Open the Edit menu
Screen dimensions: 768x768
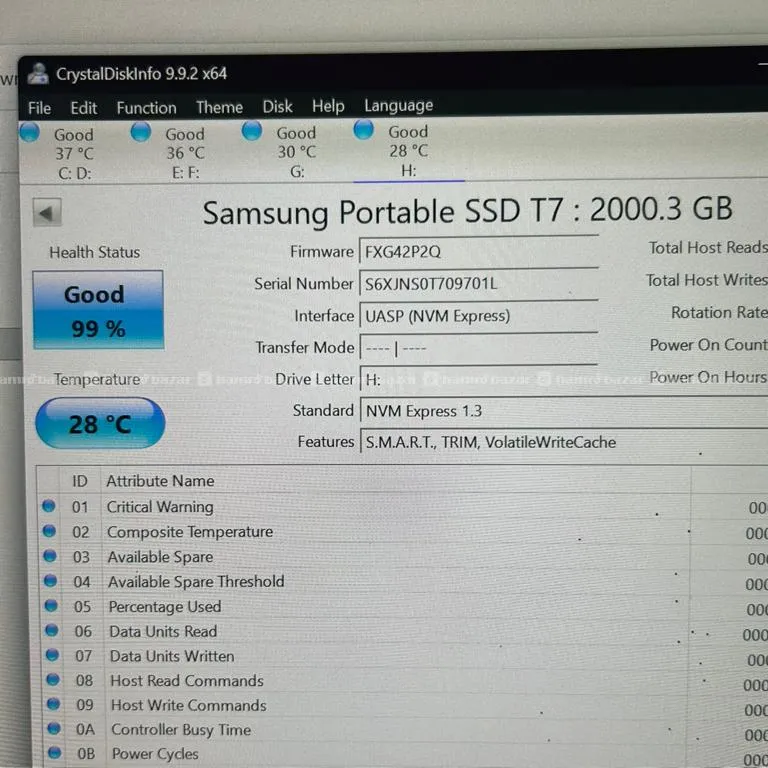84,108
